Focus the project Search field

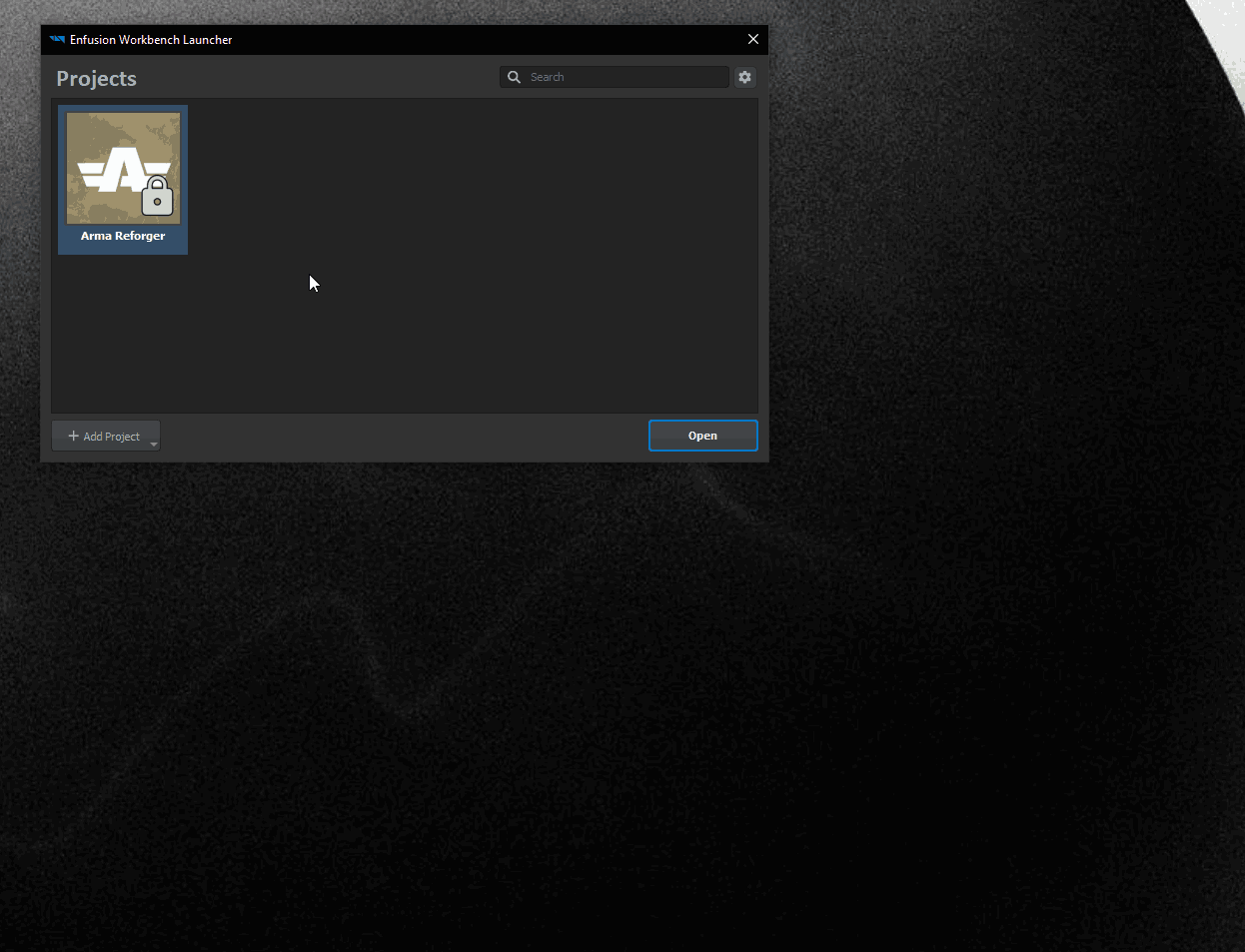(615, 77)
